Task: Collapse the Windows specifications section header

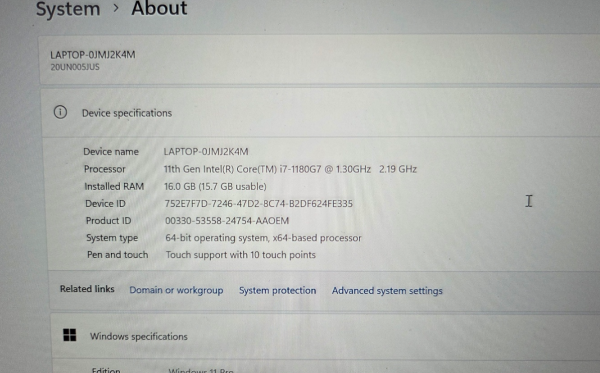Action: coord(325,336)
